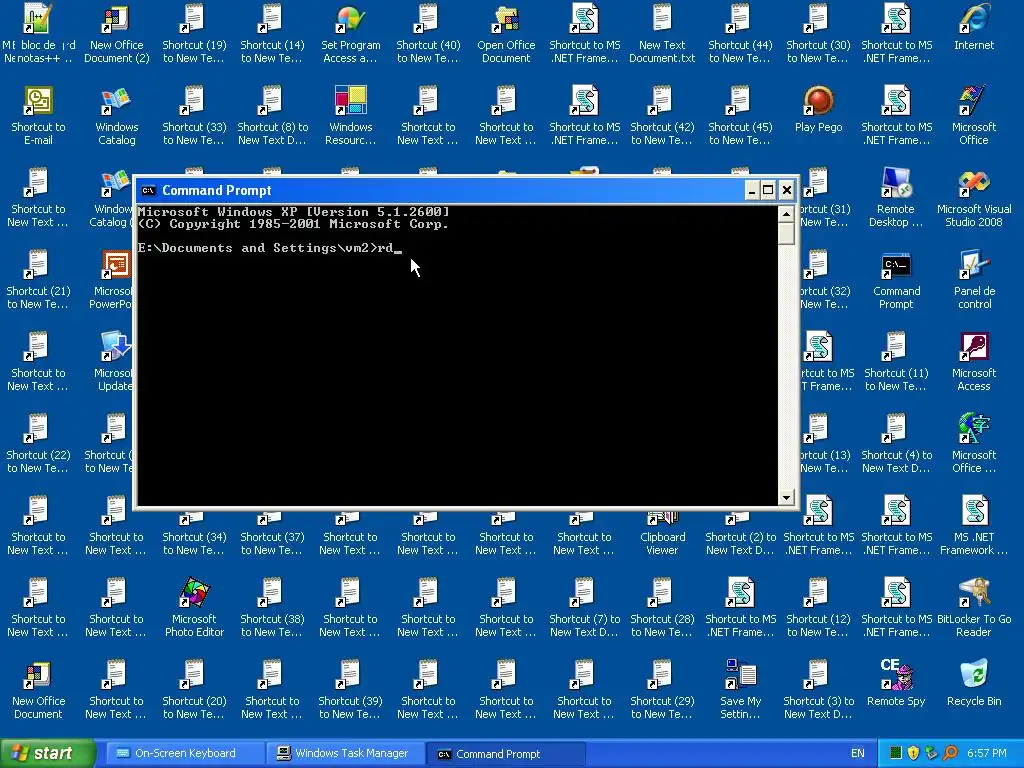Select Shortcut (30) to New Text icon
This screenshot has width=1024, height=768.
pyautogui.click(x=818, y=33)
